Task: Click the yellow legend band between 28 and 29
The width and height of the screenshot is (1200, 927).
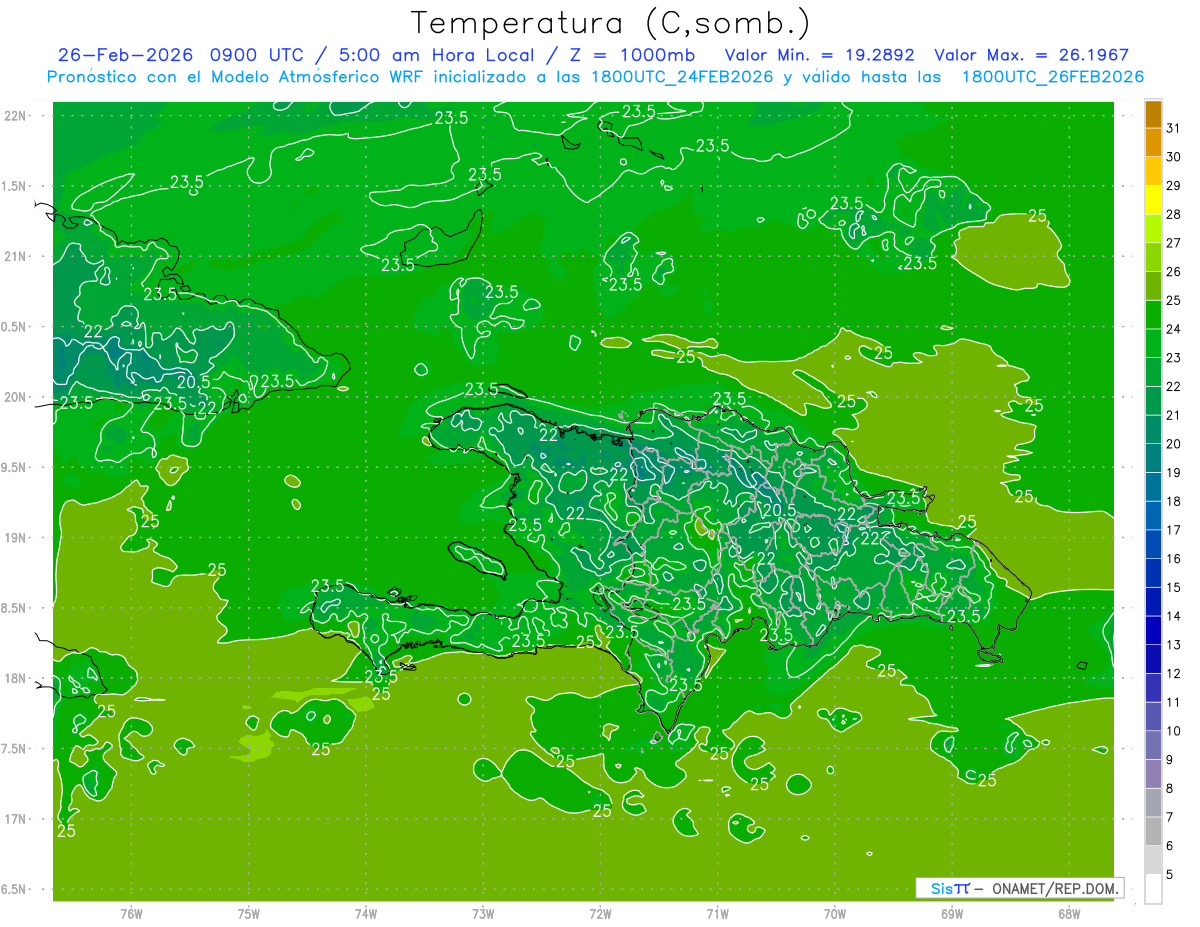Action: pyautogui.click(x=1153, y=200)
